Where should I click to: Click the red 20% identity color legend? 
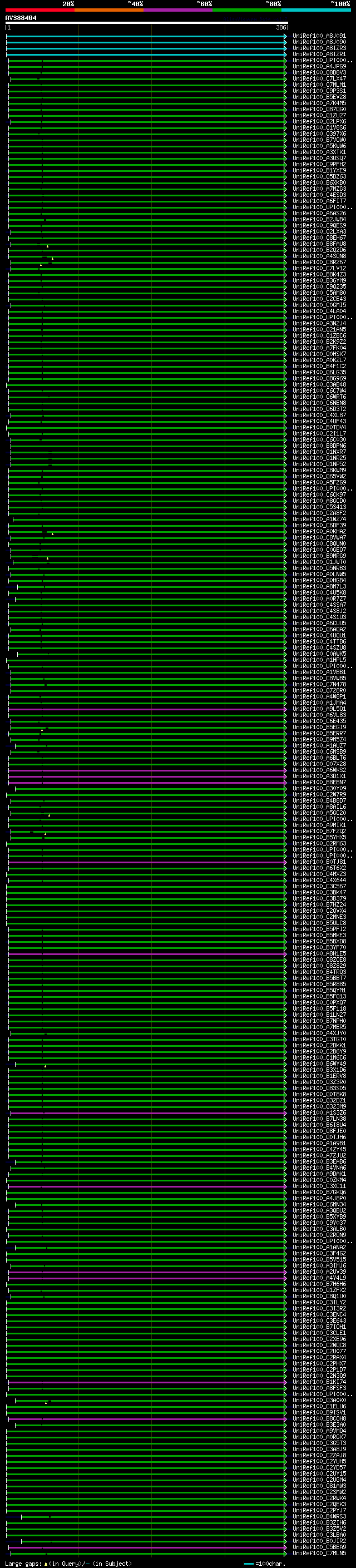(40, 11)
